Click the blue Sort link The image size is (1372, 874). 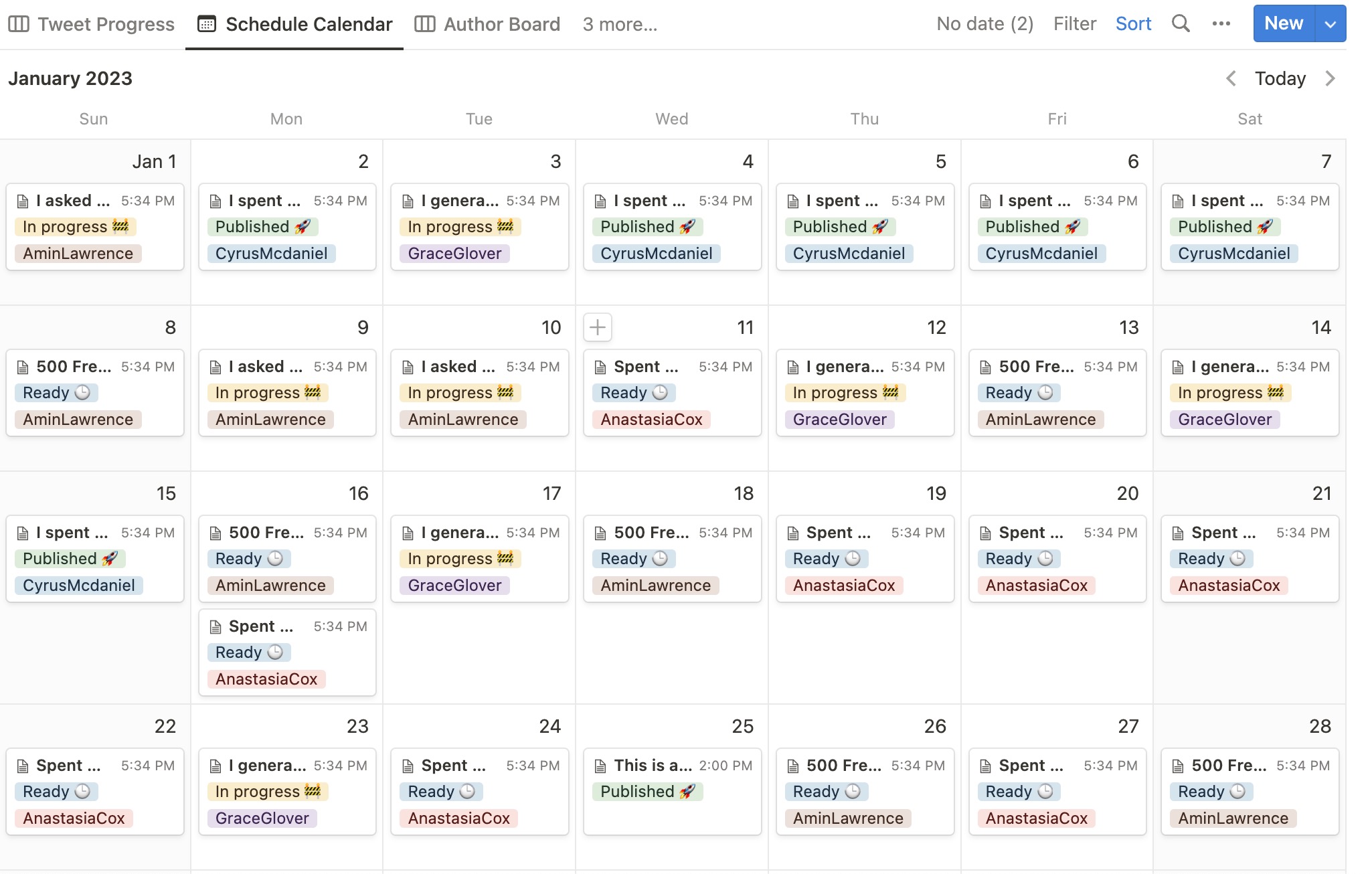tap(1133, 23)
